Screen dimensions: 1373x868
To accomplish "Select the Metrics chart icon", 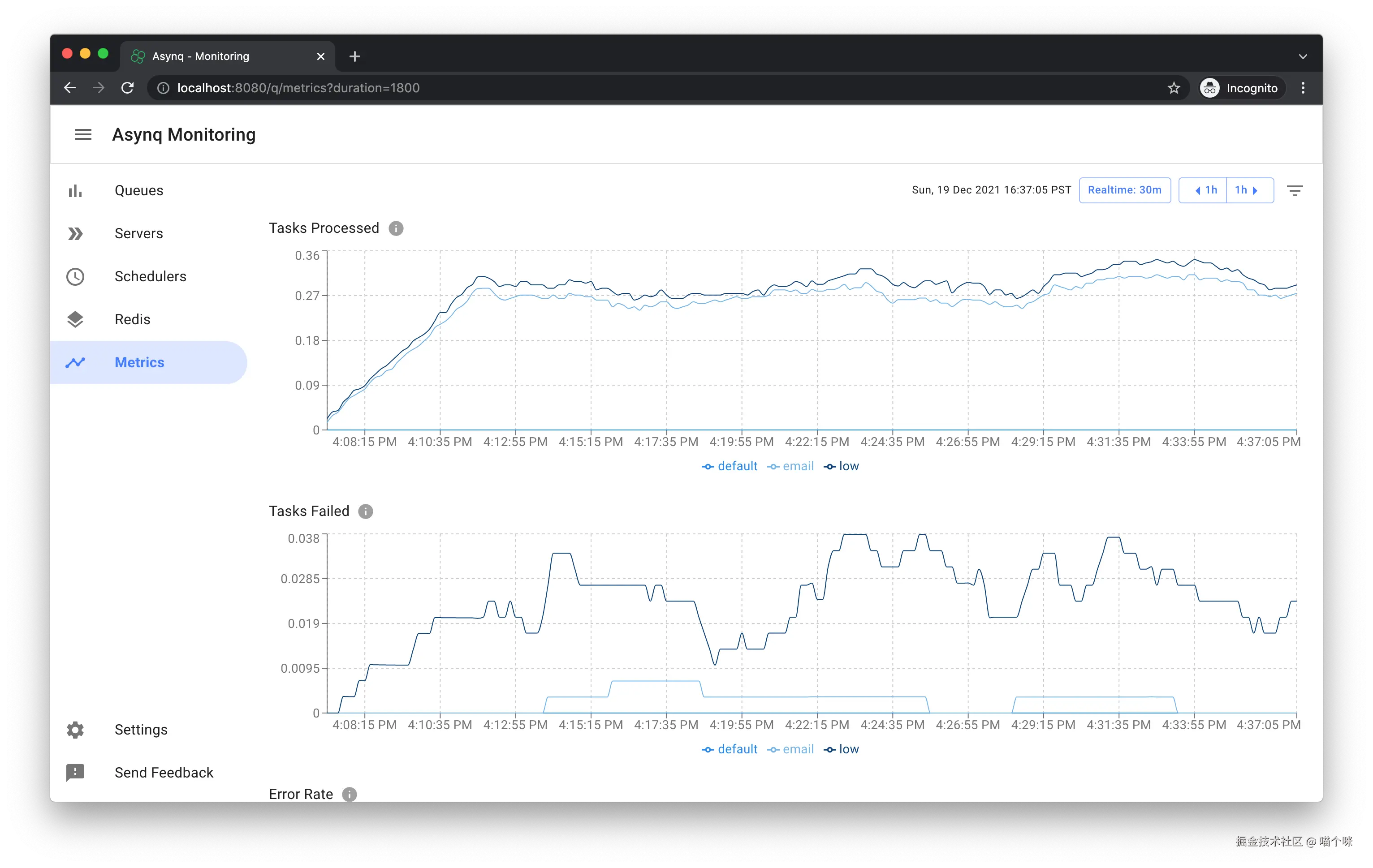I will pos(75,362).
